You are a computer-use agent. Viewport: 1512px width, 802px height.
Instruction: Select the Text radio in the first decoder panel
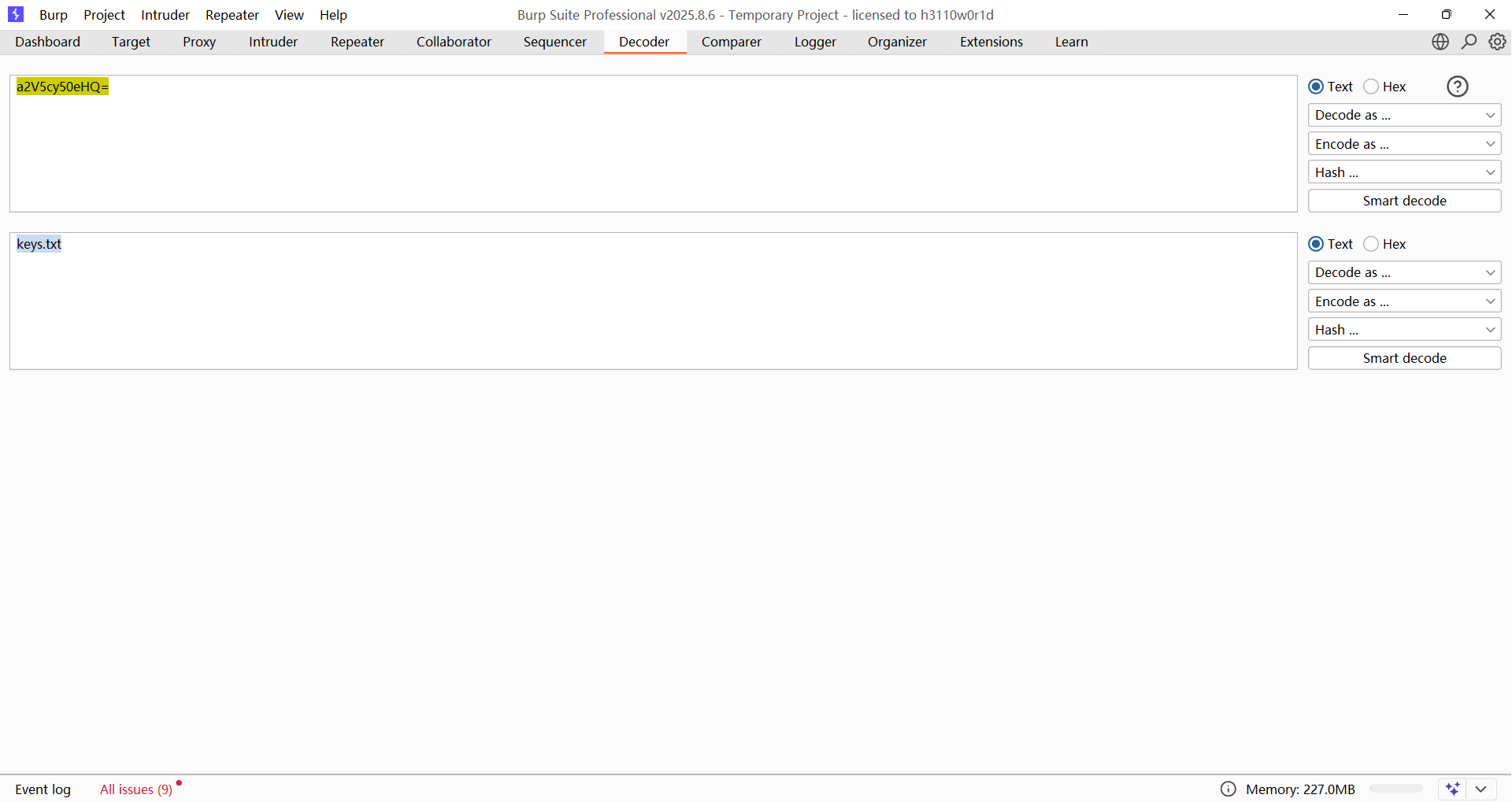1316,87
